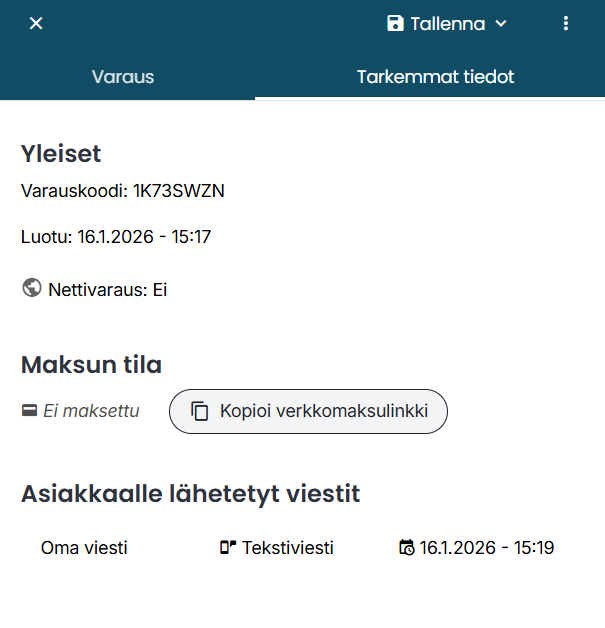Select the Oma viesti message row
The width and height of the screenshot is (605, 628).
84,548
